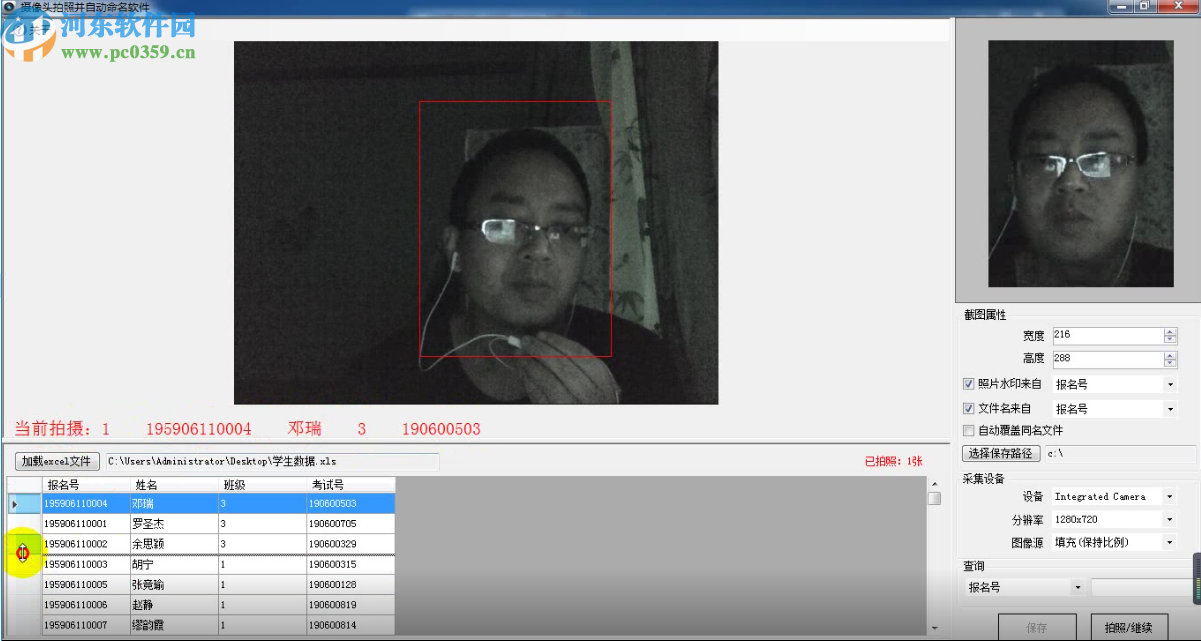Click the table scrollbar down arrow
This screenshot has height=641, width=1201.
(x=934, y=628)
